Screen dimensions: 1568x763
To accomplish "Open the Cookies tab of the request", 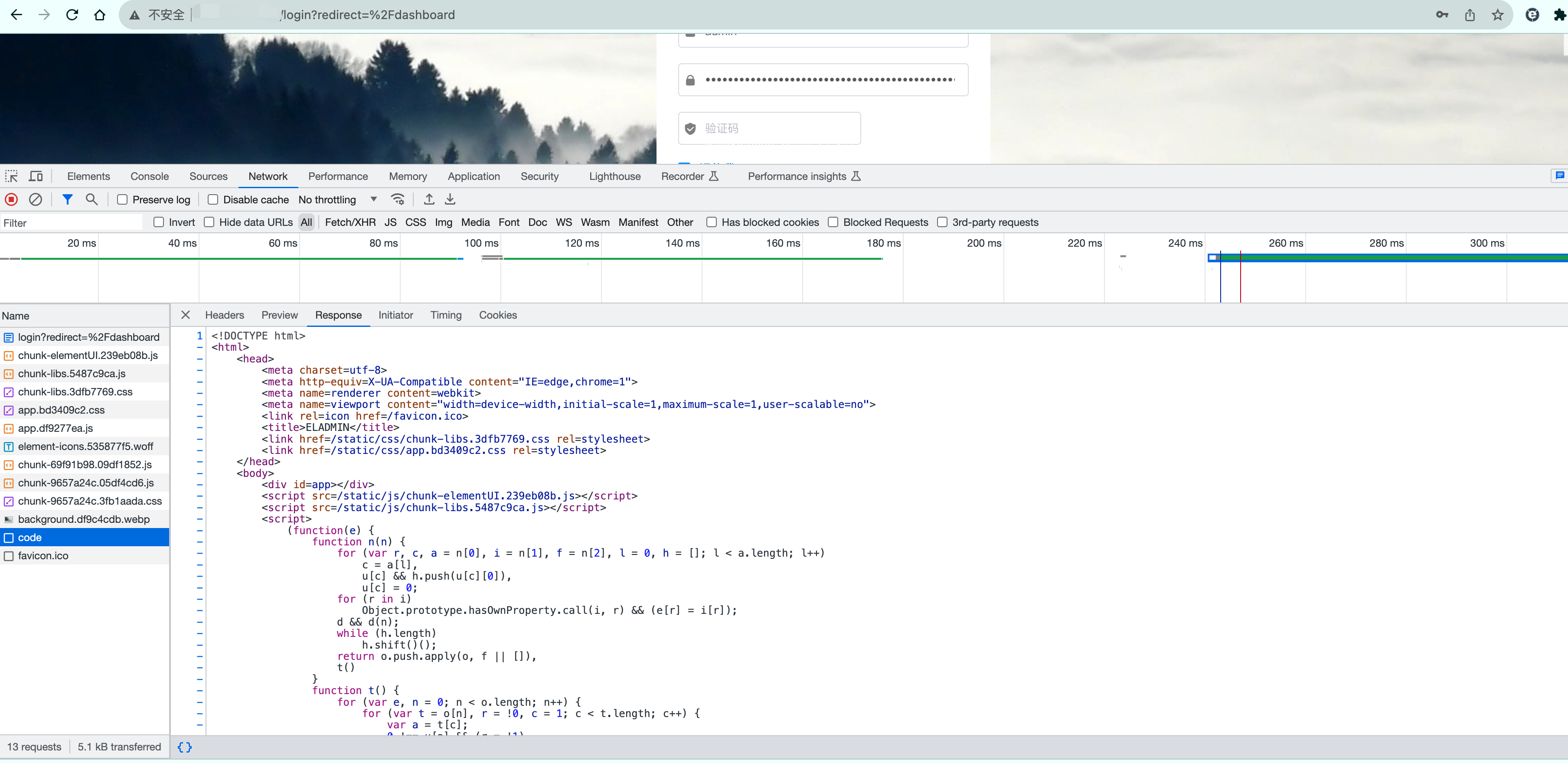I will (x=498, y=315).
